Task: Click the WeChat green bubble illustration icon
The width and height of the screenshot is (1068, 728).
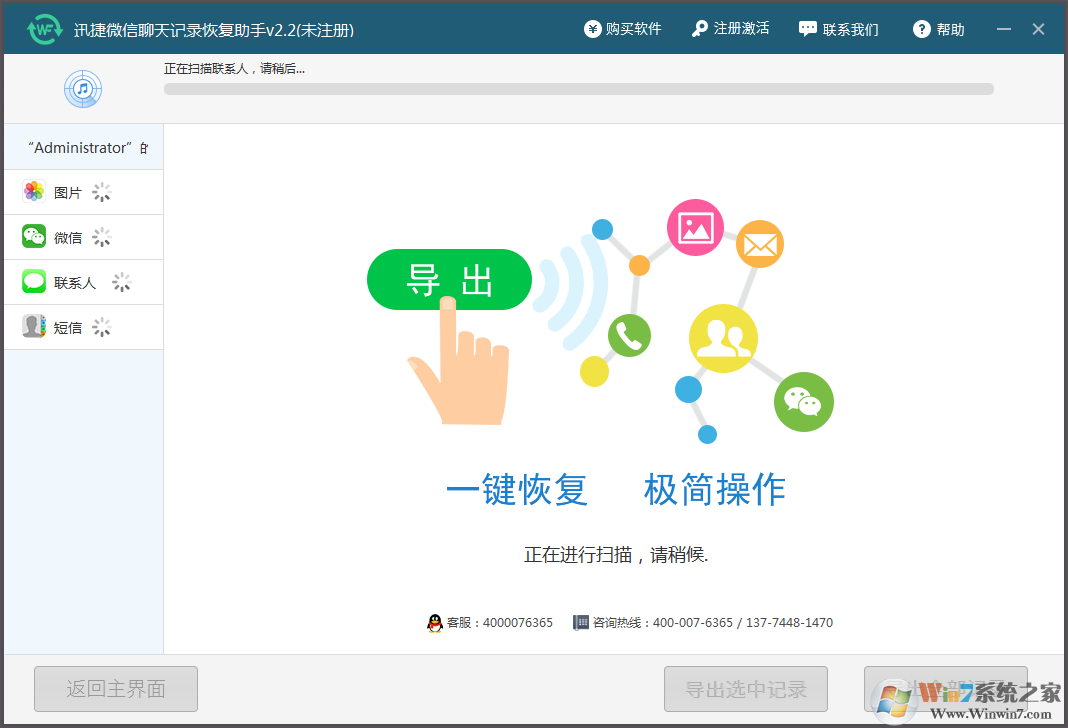Action: point(804,402)
